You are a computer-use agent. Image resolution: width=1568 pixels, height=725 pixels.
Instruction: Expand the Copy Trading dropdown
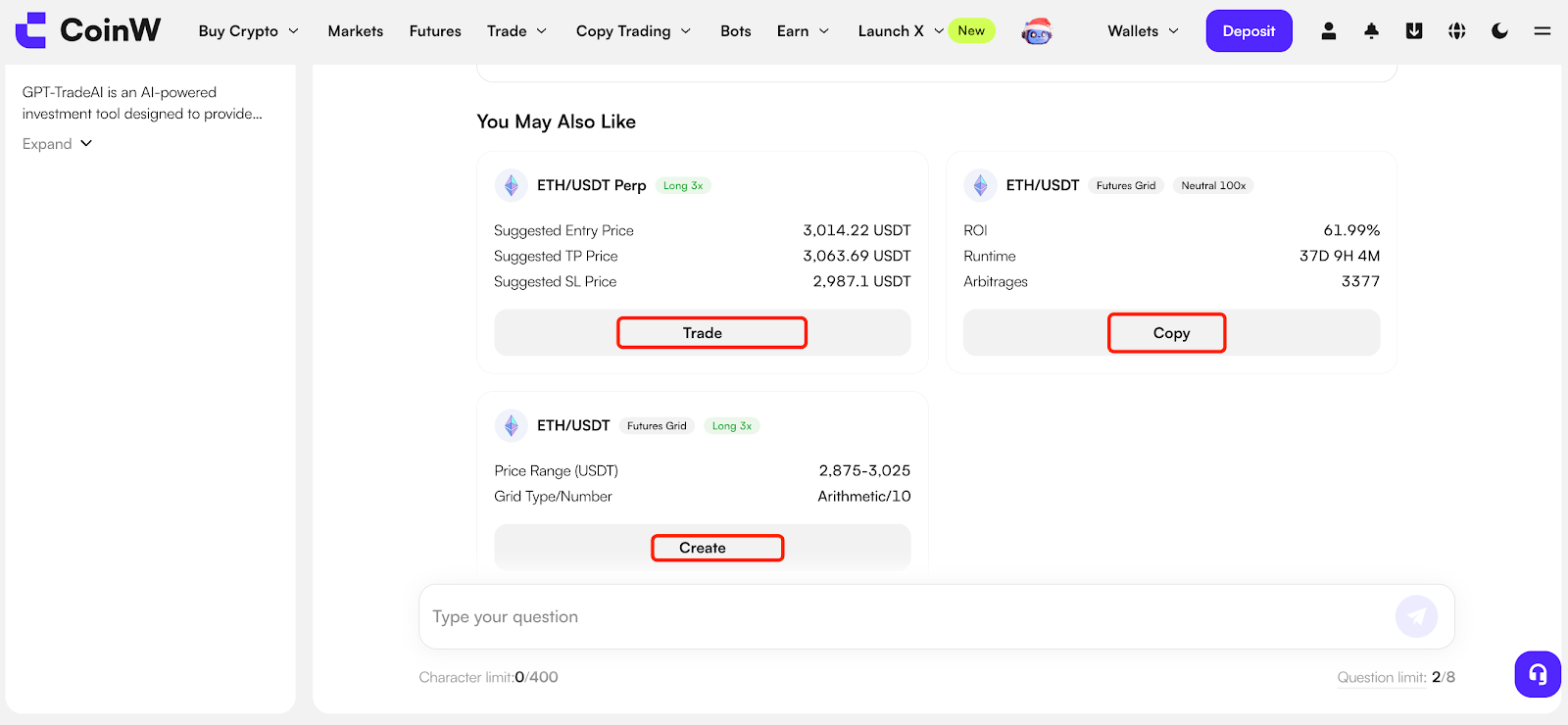tap(633, 31)
